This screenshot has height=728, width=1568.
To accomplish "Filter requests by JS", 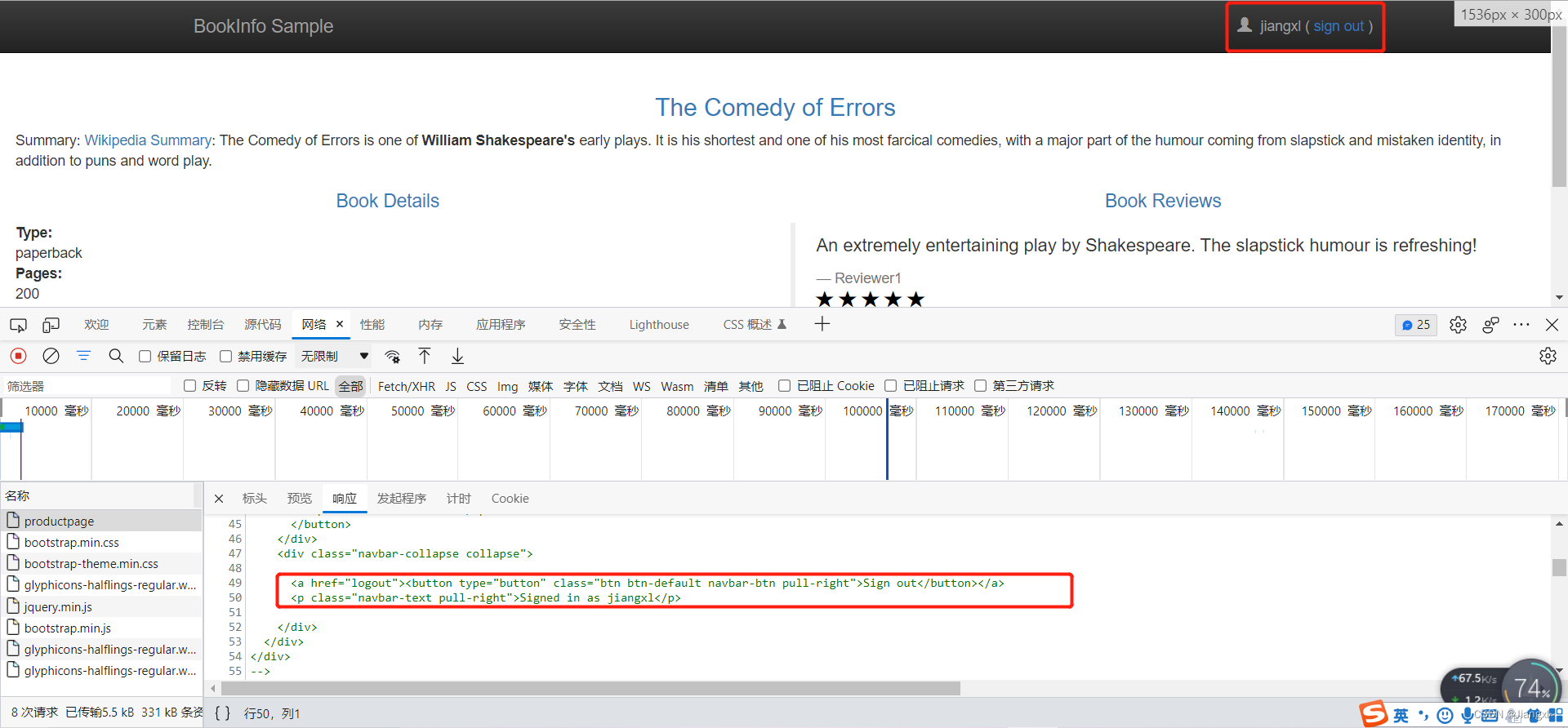I will point(451,386).
